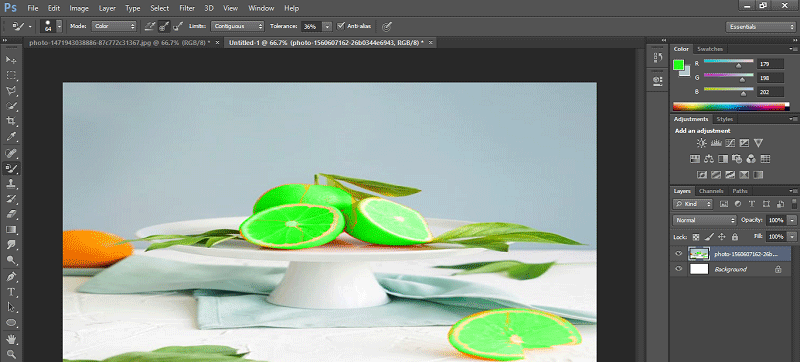Screen dimensions: 800x362
Task: Toggle pixel layer filter in Layers
Action: point(723,204)
